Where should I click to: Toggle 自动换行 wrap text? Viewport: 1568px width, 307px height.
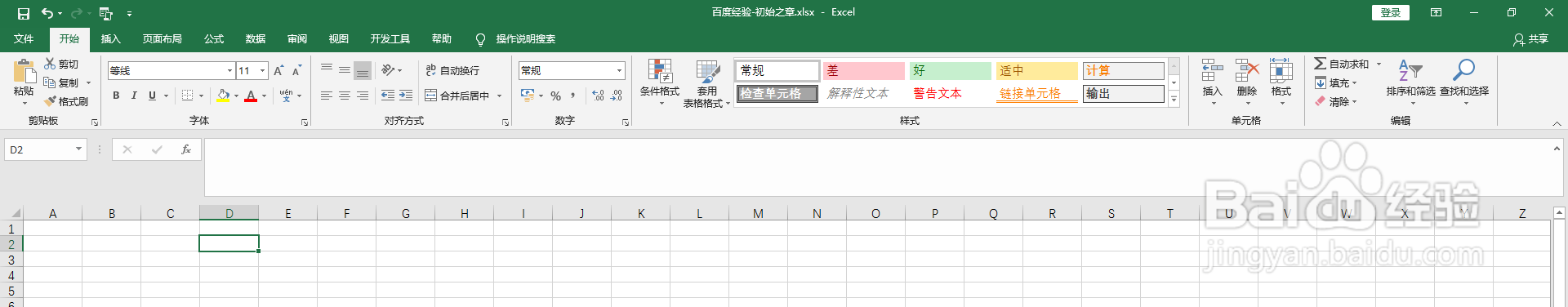(452, 70)
